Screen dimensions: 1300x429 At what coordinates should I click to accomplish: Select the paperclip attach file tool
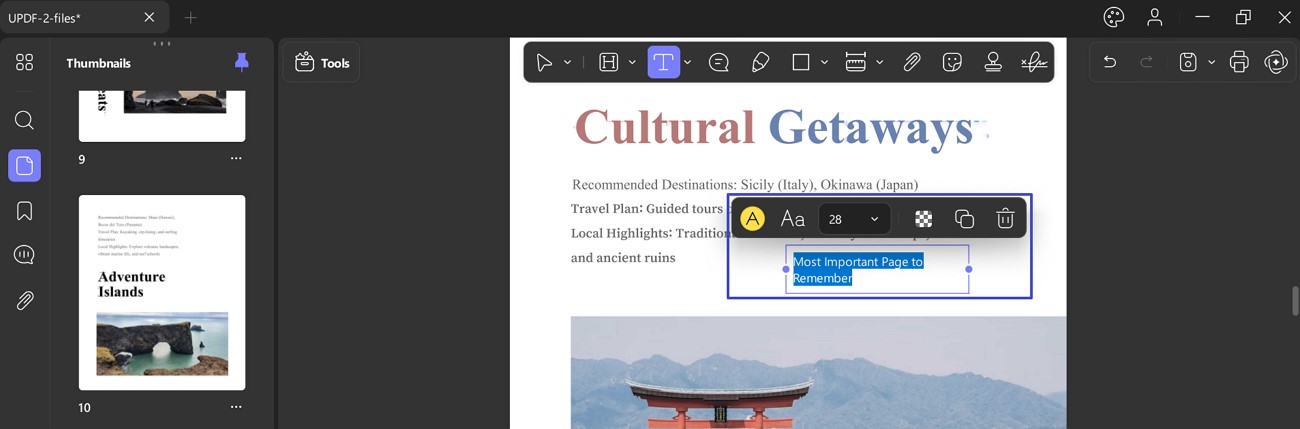[x=911, y=62]
